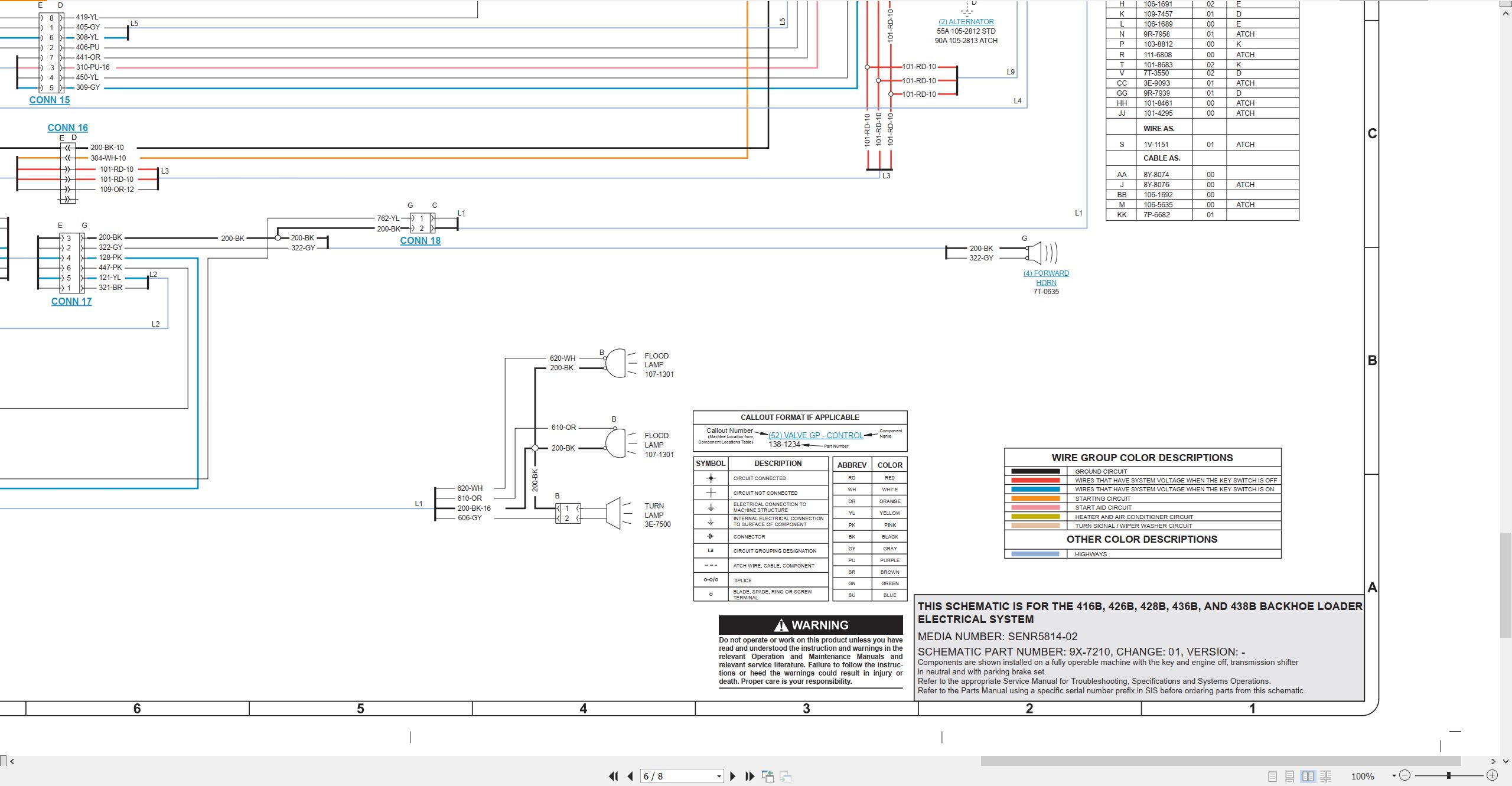The width and height of the screenshot is (1512, 786).
Task: Zoom out with the minus icon
Action: click(x=1405, y=775)
